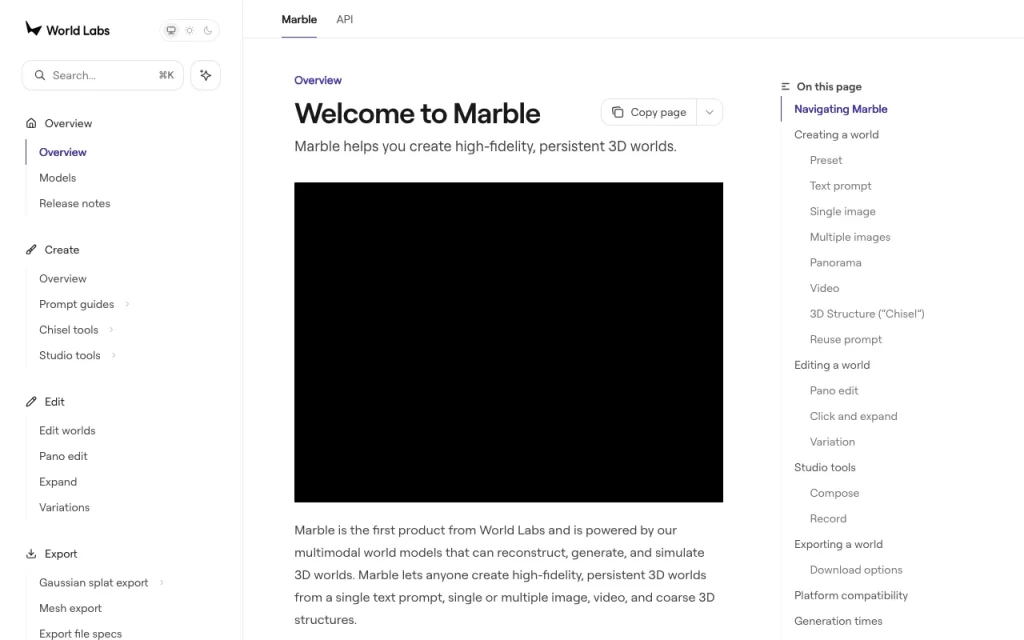Jump to Navigating Marble section
Screen dimensions: 1024x640
840,109
